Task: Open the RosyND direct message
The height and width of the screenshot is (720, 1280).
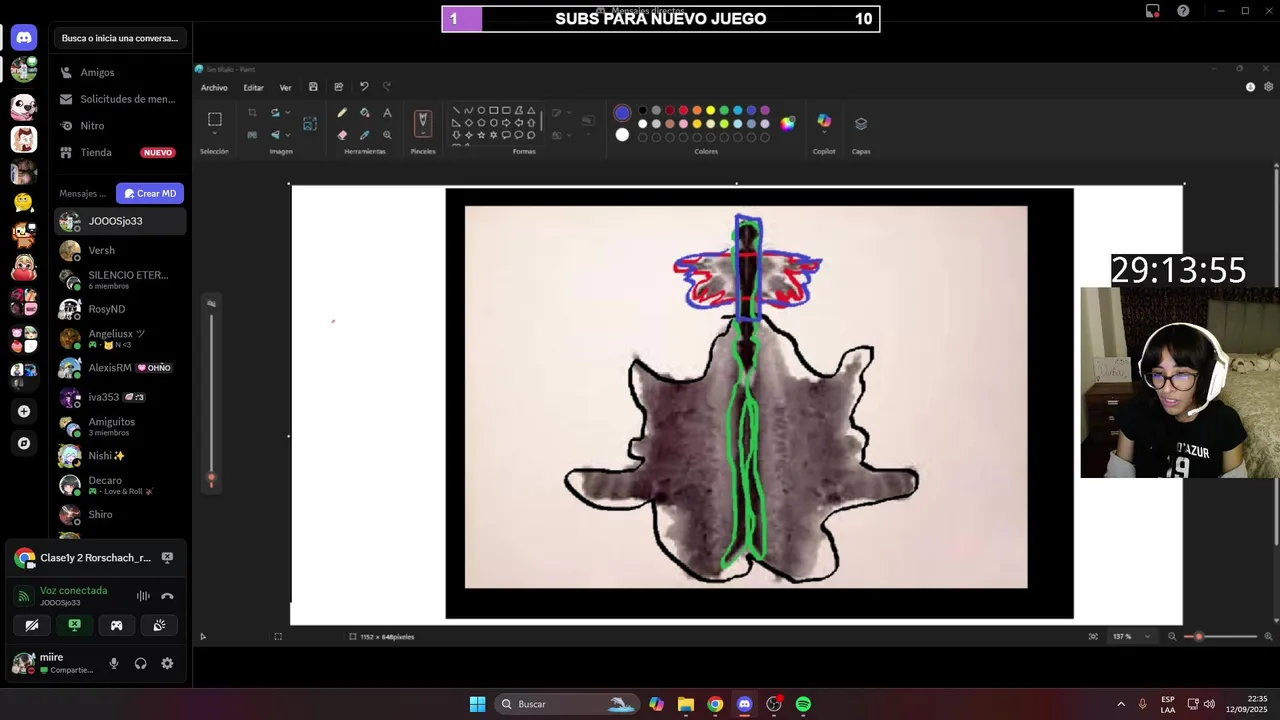Action: click(119, 309)
